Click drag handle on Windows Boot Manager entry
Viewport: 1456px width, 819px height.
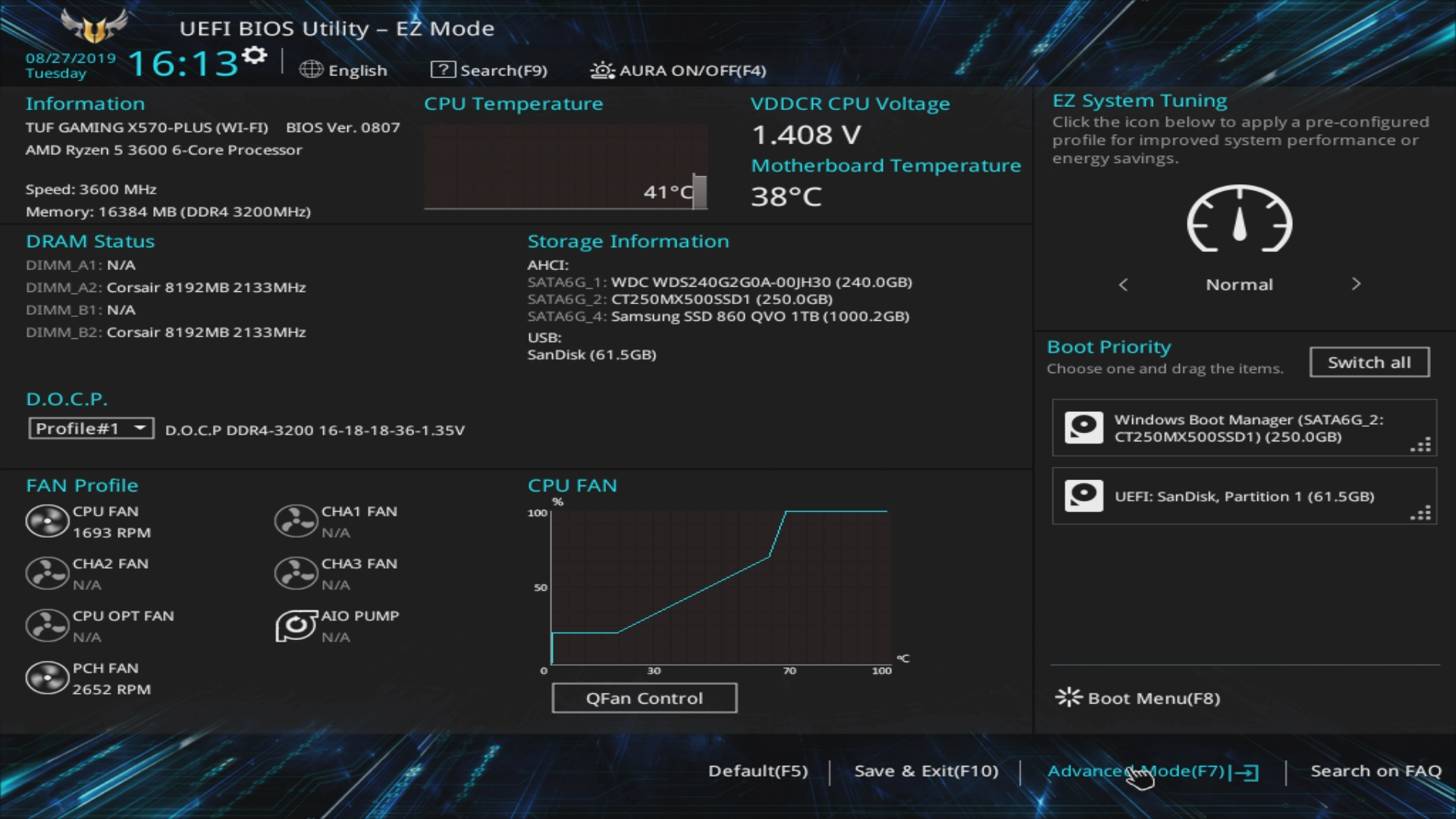tap(1420, 444)
